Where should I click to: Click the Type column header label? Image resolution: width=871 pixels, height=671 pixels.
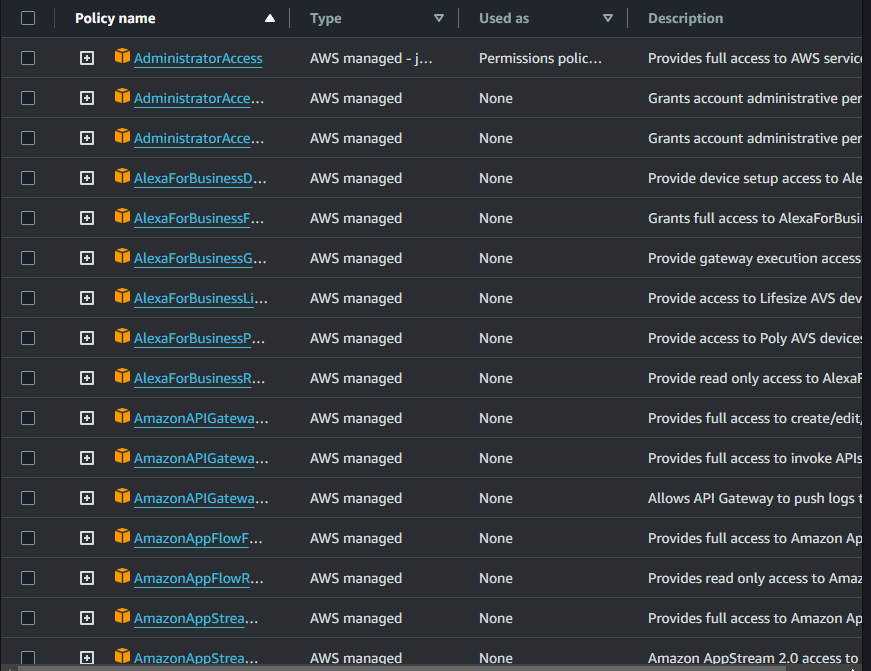pyautogui.click(x=326, y=18)
